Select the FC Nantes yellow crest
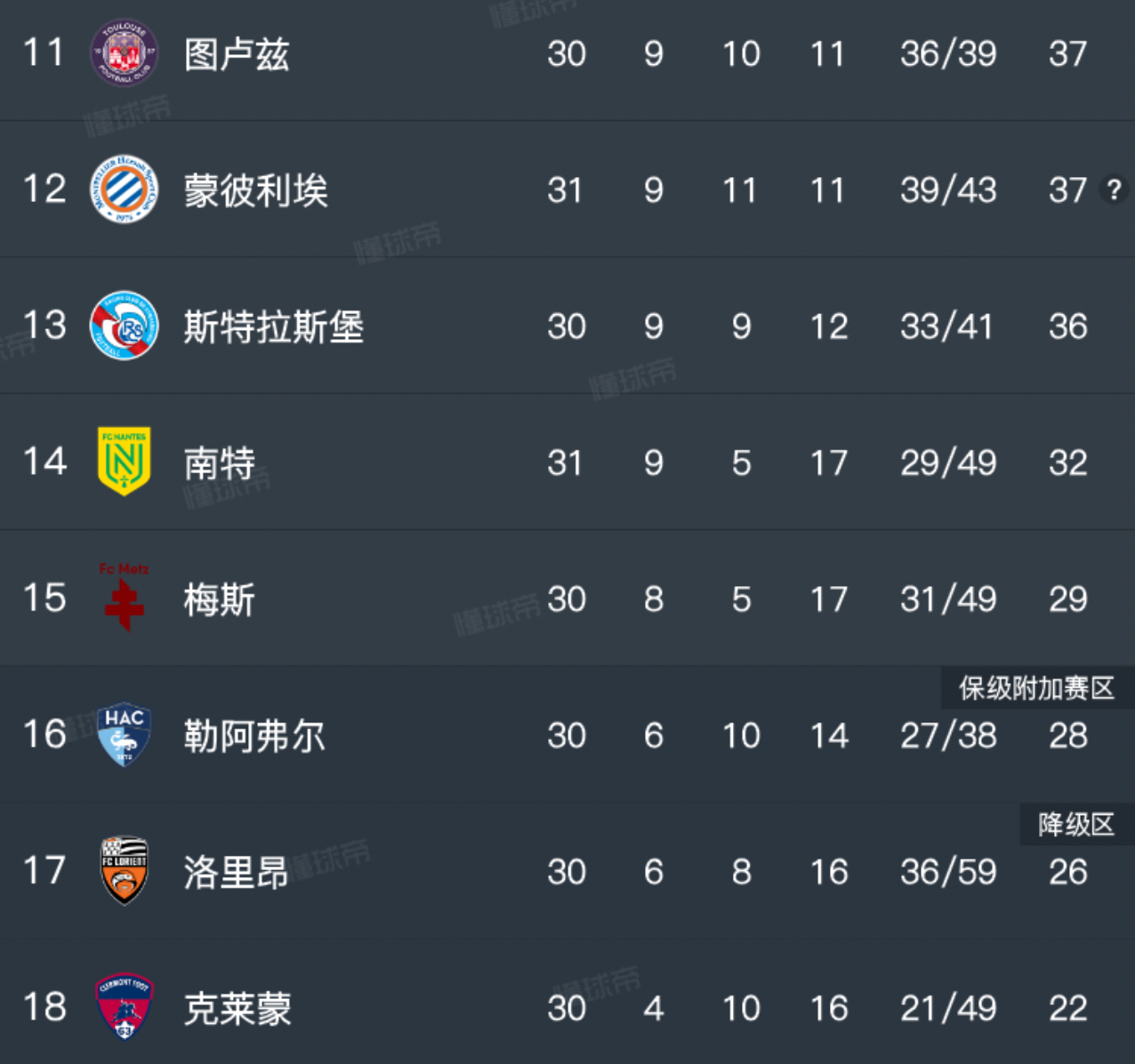This screenshot has width=1135, height=1064. point(125,462)
